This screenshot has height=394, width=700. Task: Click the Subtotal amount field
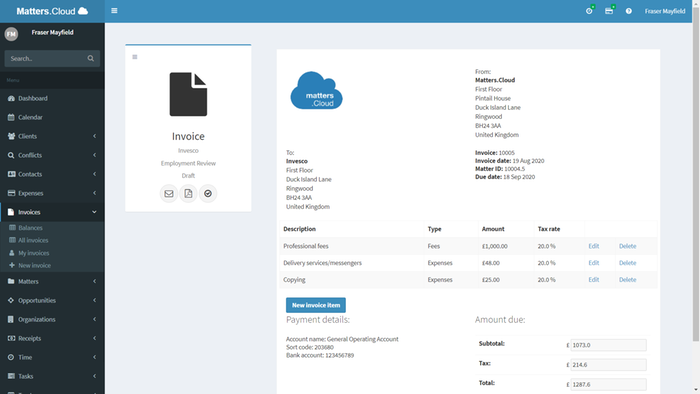click(x=608, y=345)
